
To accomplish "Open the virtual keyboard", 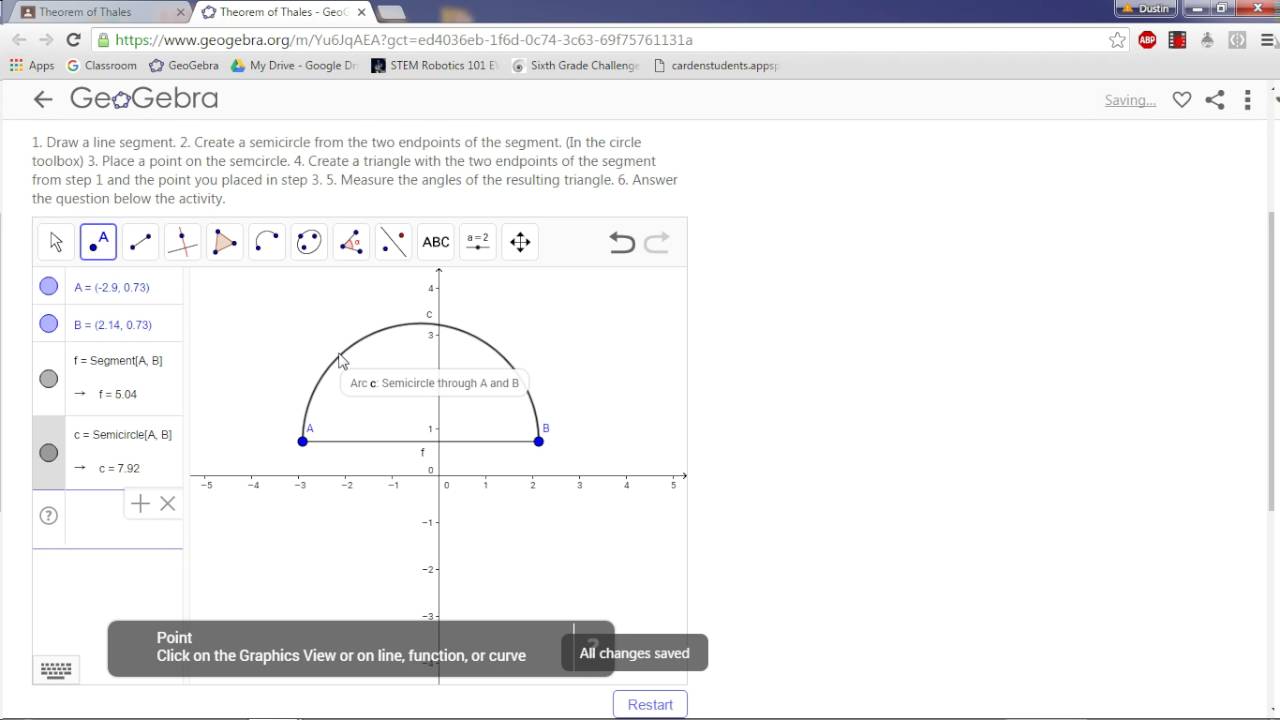I will (56, 670).
